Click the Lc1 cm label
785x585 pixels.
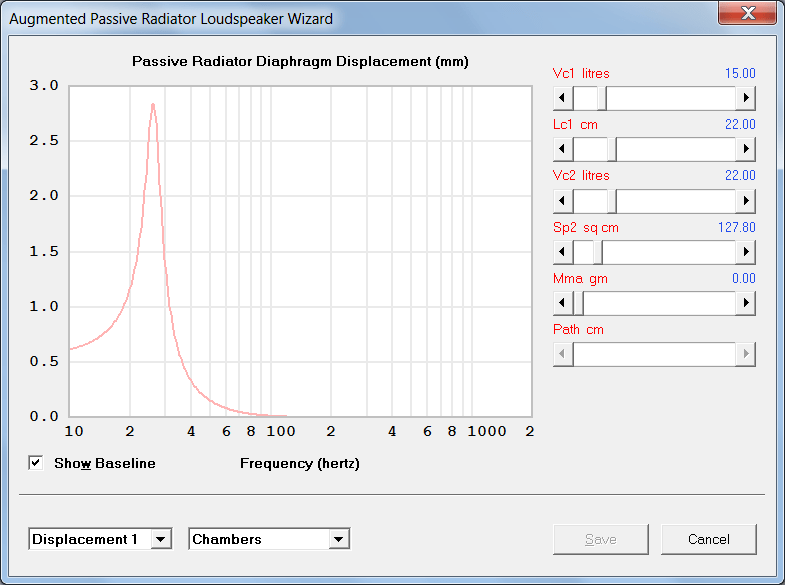[x=575, y=124]
